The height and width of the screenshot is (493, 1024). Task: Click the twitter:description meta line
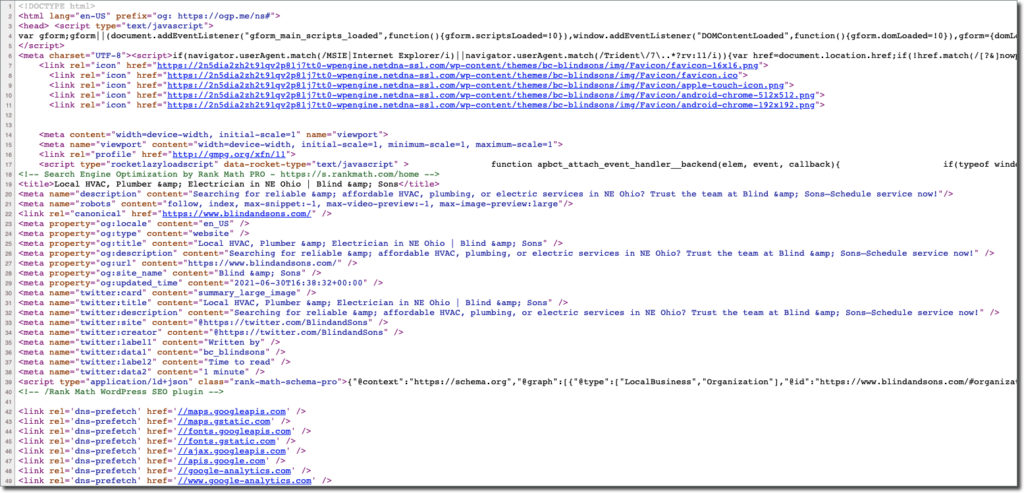[509, 312]
